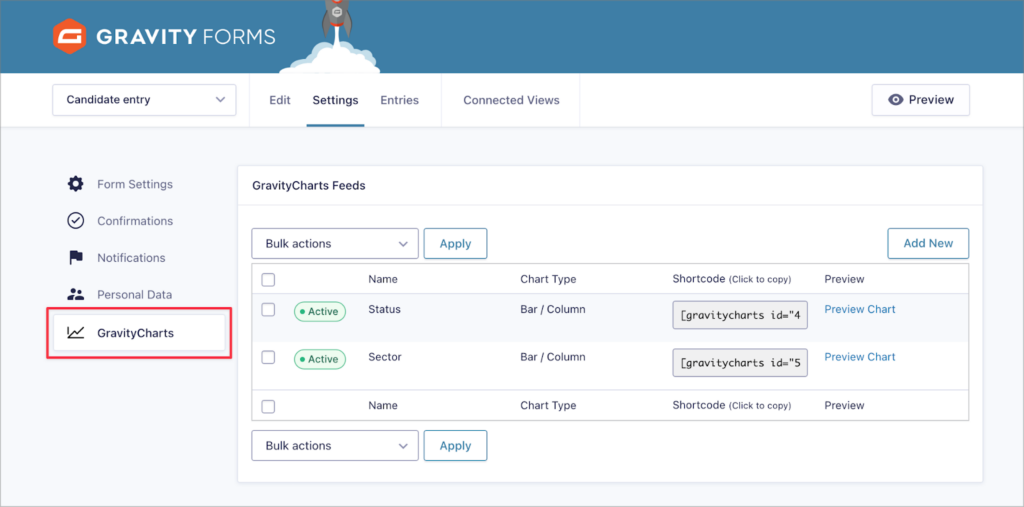Copy the Status gravitycharts shortcode field
Viewport: 1024px width, 507px height.
pos(740,316)
